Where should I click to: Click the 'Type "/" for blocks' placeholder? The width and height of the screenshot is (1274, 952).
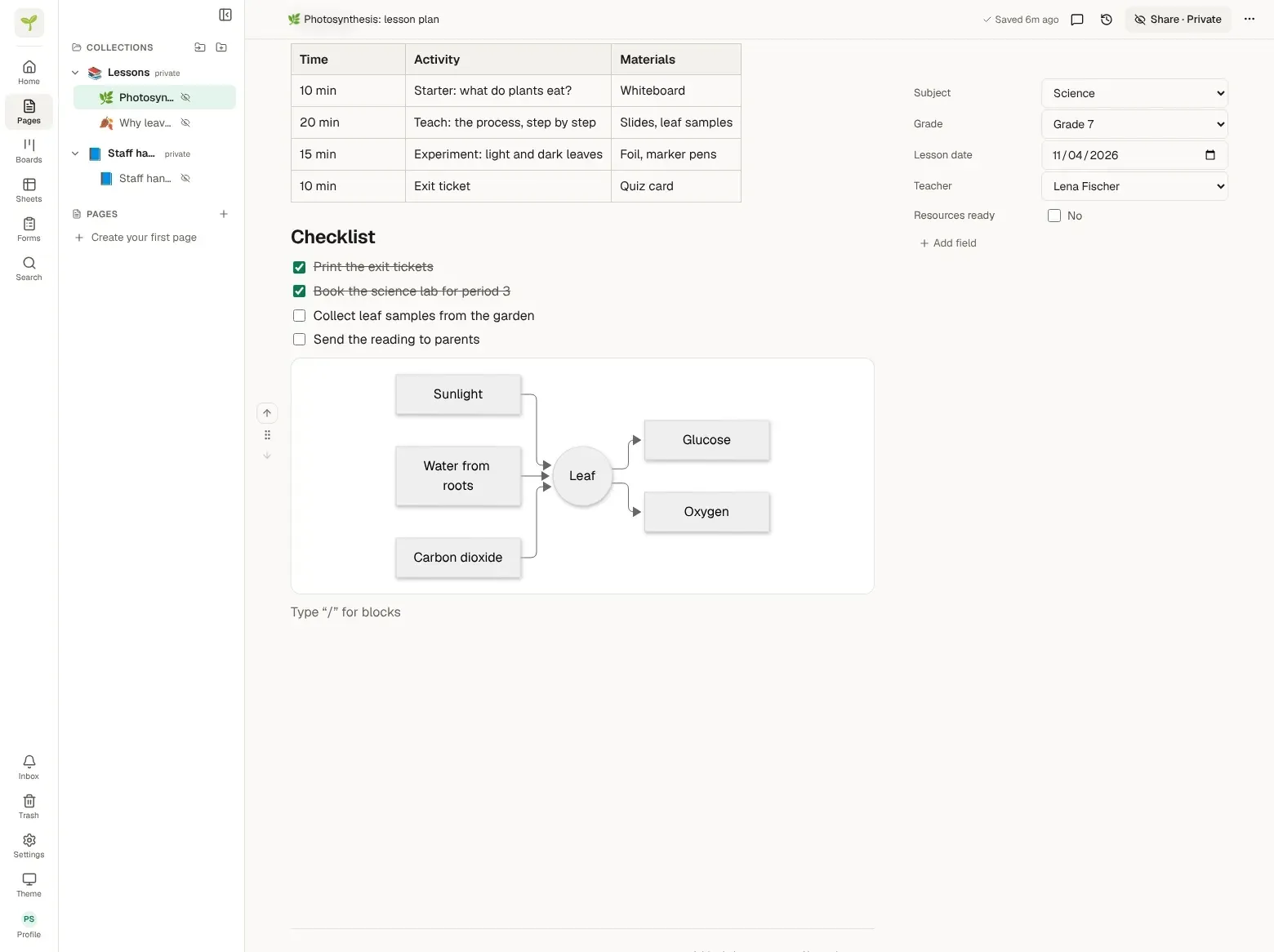(x=345, y=612)
